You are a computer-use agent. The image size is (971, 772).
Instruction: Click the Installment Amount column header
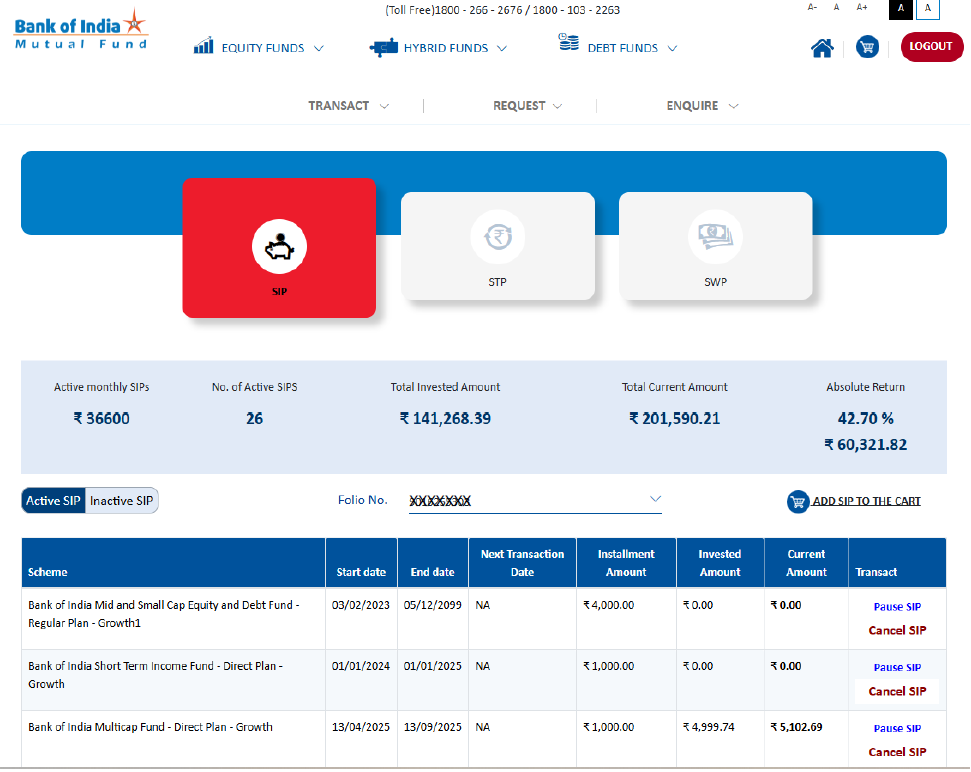(x=626, y=563)
